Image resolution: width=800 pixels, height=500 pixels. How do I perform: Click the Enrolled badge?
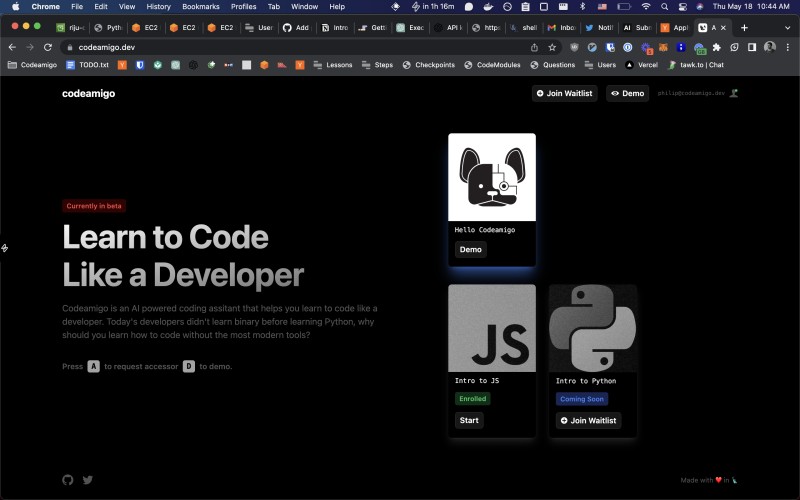[472, 398]
